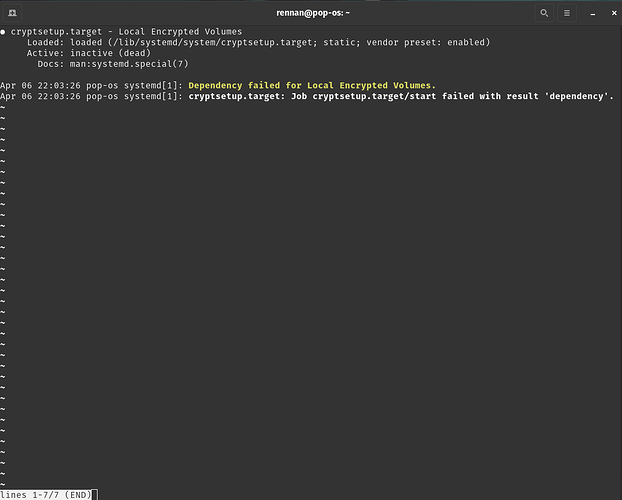Click the window title rennan@pop-os: ~
This screenshot has height=500, width=622.
coord(313,13)
